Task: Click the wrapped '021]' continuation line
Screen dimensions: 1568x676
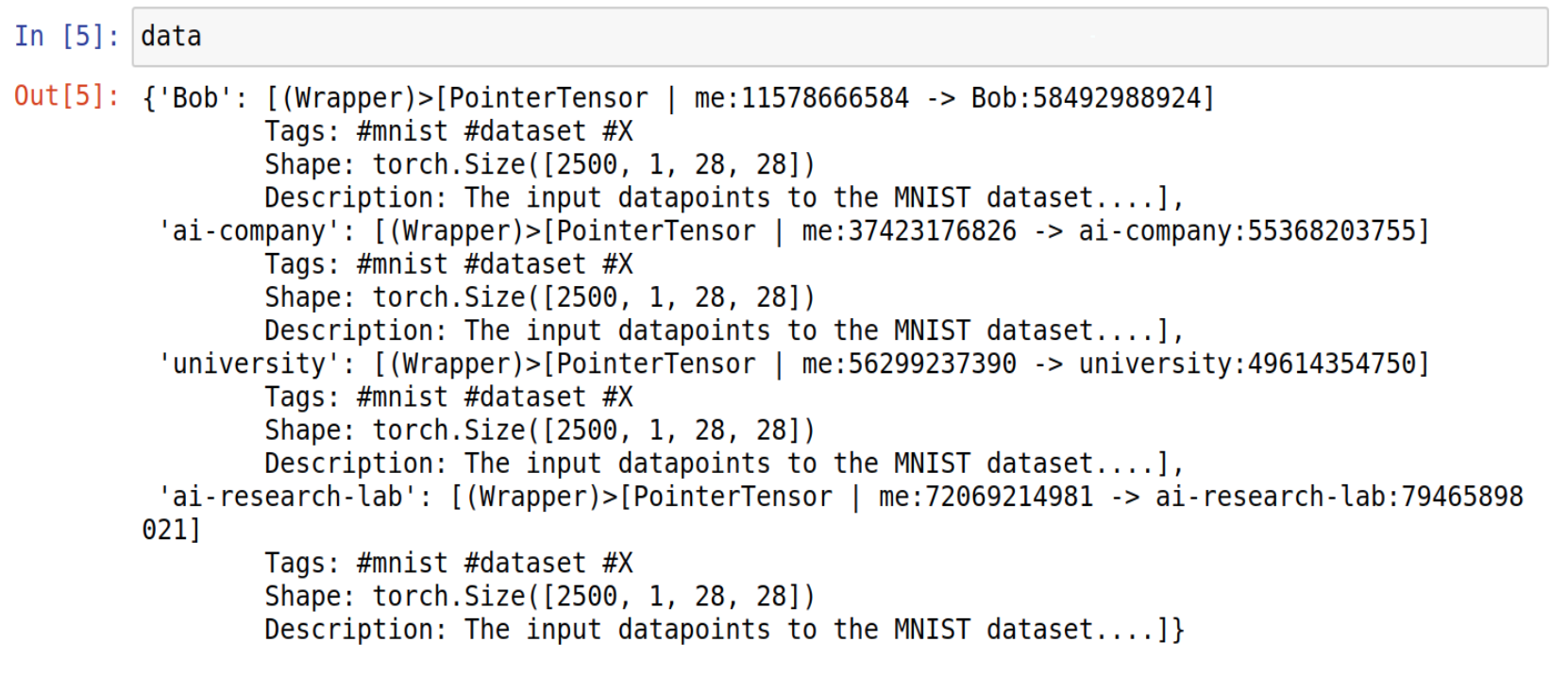Action: (172, 530)
